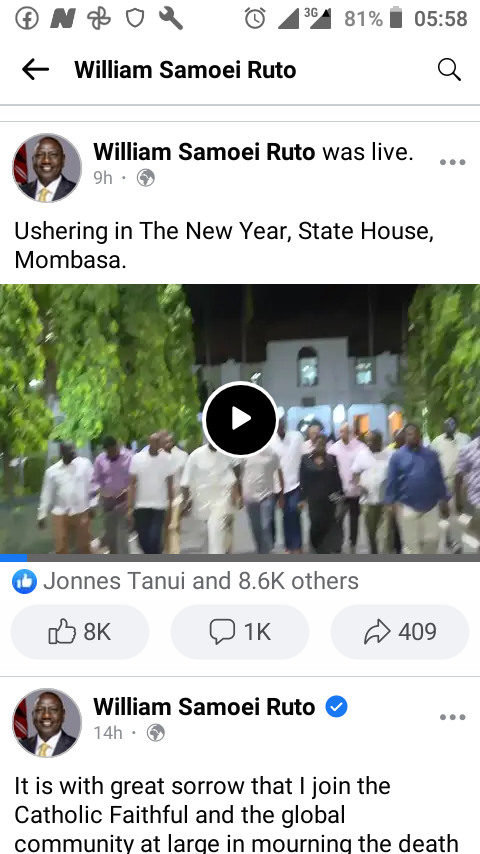
Task: Tap the alarm clock status icon
Action: (255, 19)
